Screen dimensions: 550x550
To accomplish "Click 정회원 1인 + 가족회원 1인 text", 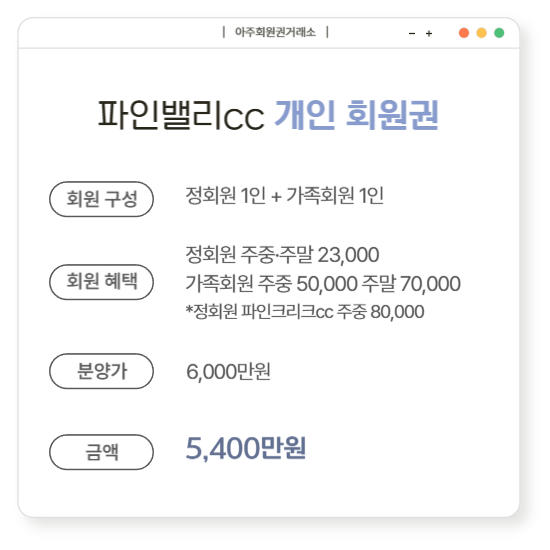I will click(284, 195).
